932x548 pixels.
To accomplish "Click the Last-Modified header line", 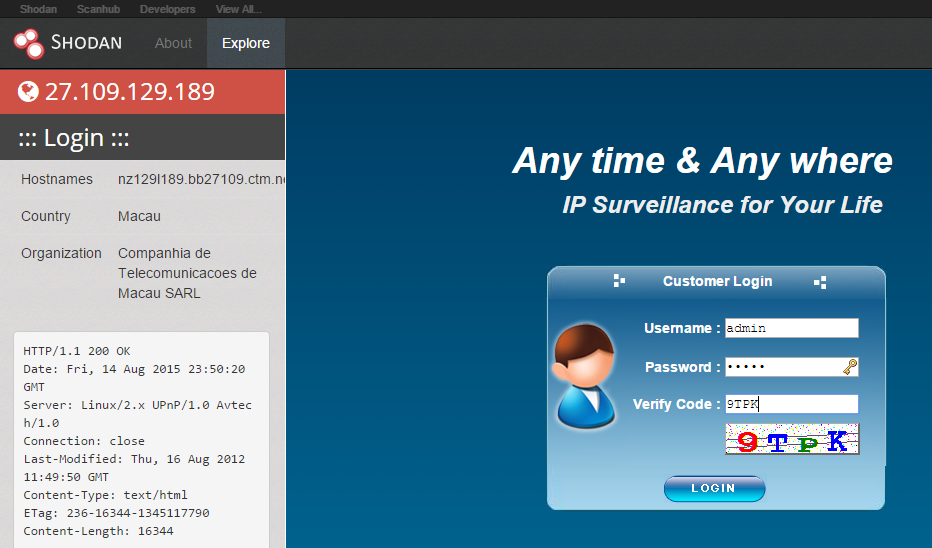I will (134, 468).
